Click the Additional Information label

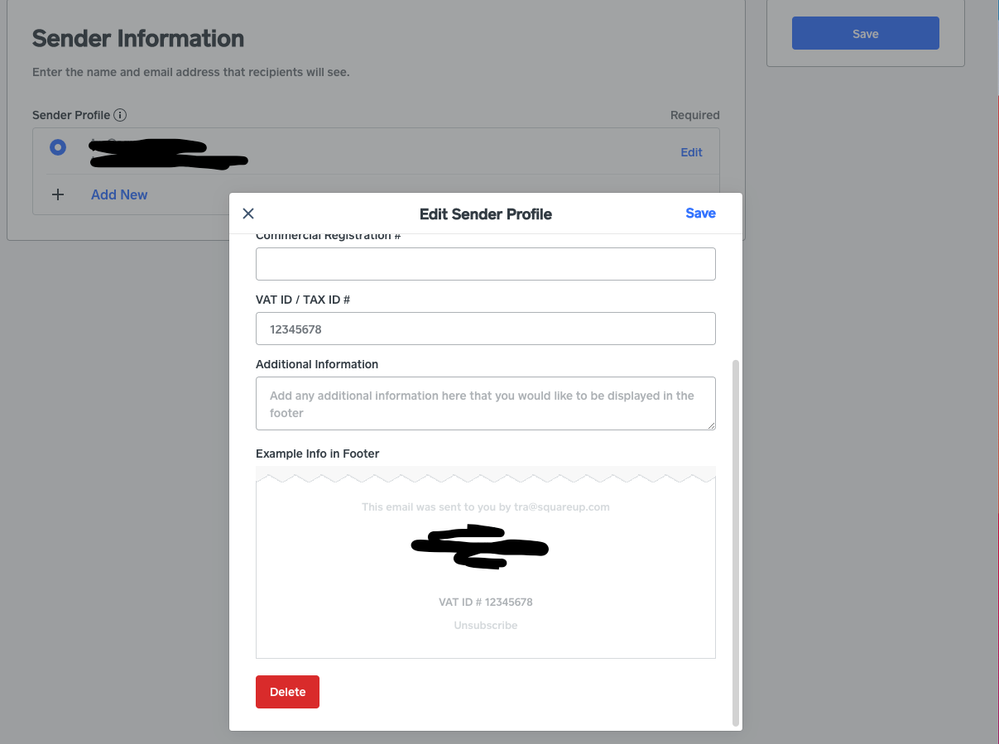pyautogui.click(x=317, y=364)
